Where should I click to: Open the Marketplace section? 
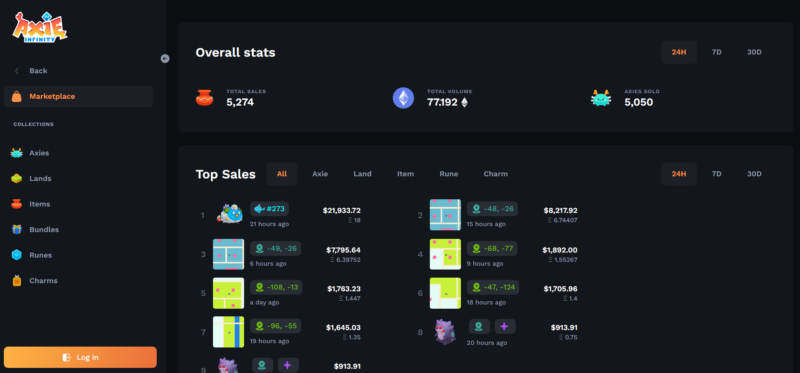79,96
